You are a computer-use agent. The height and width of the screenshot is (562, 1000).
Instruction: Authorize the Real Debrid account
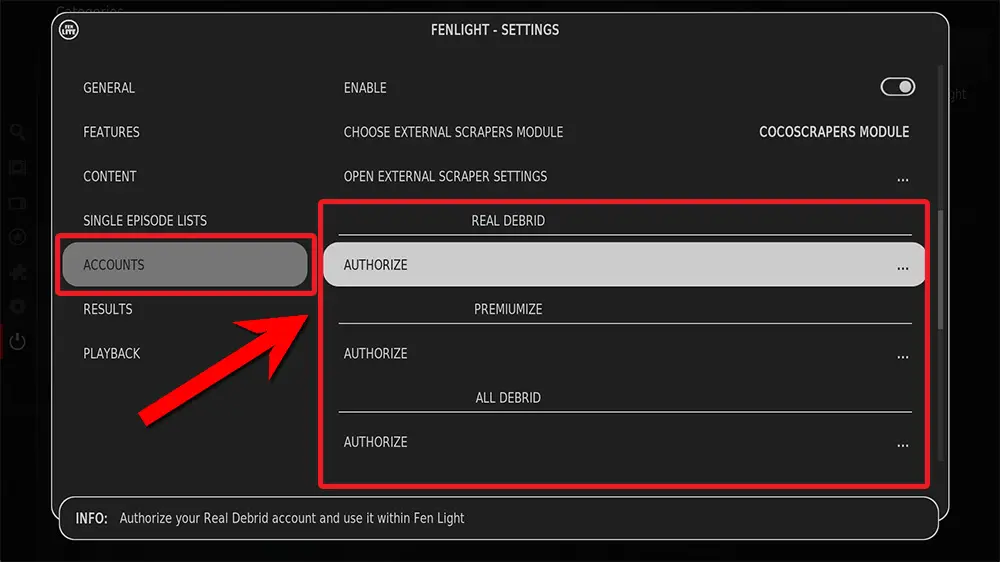(x=624, y=264)
